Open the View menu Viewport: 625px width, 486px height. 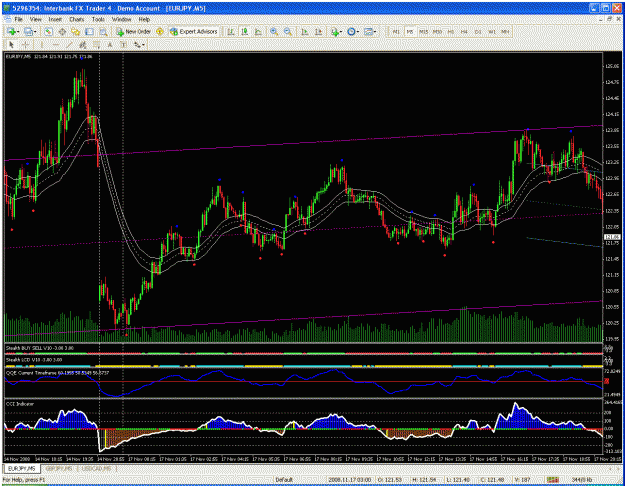click(35, 19)
